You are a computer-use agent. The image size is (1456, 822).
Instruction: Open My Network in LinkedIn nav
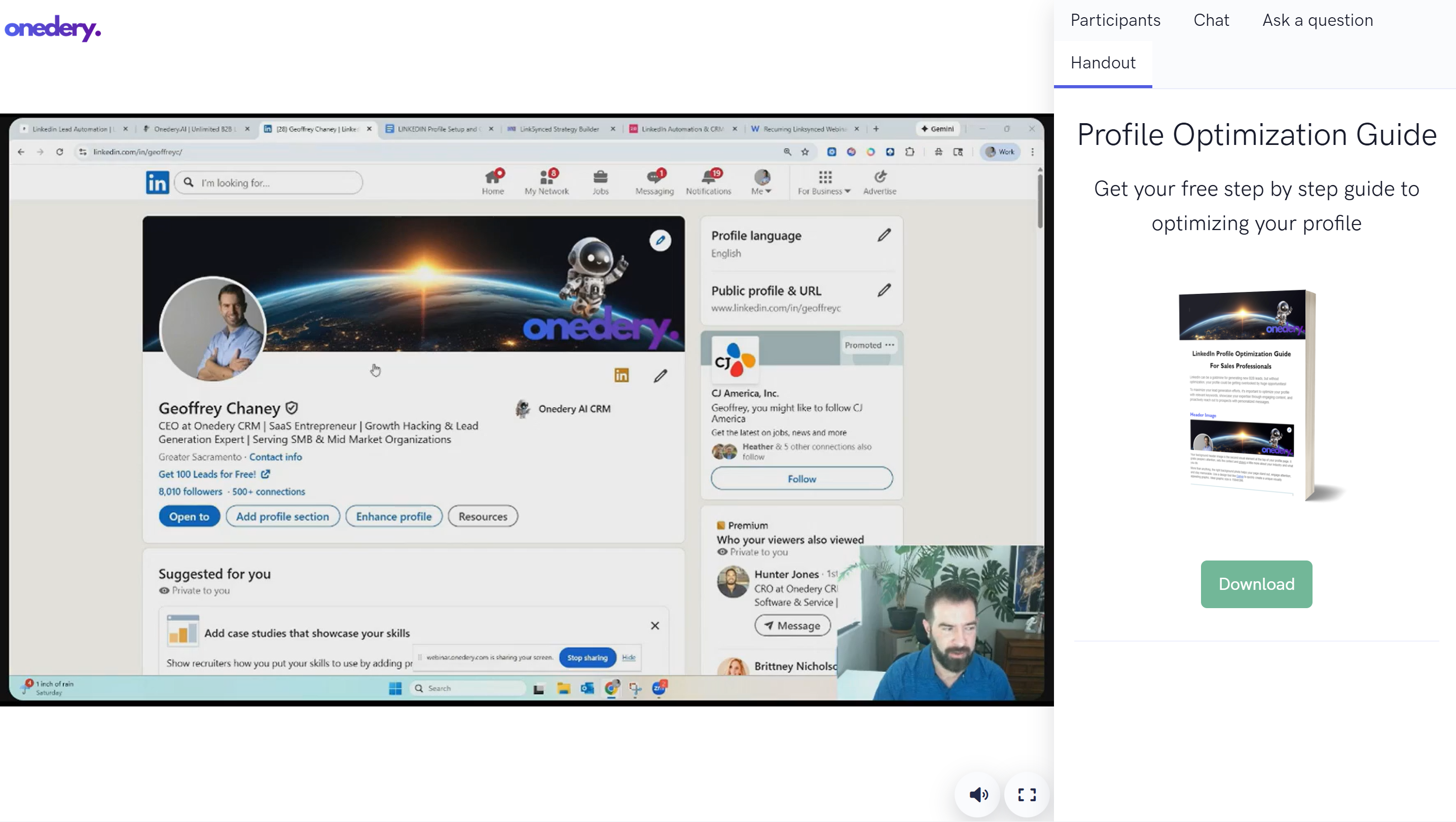pos(547,182)
